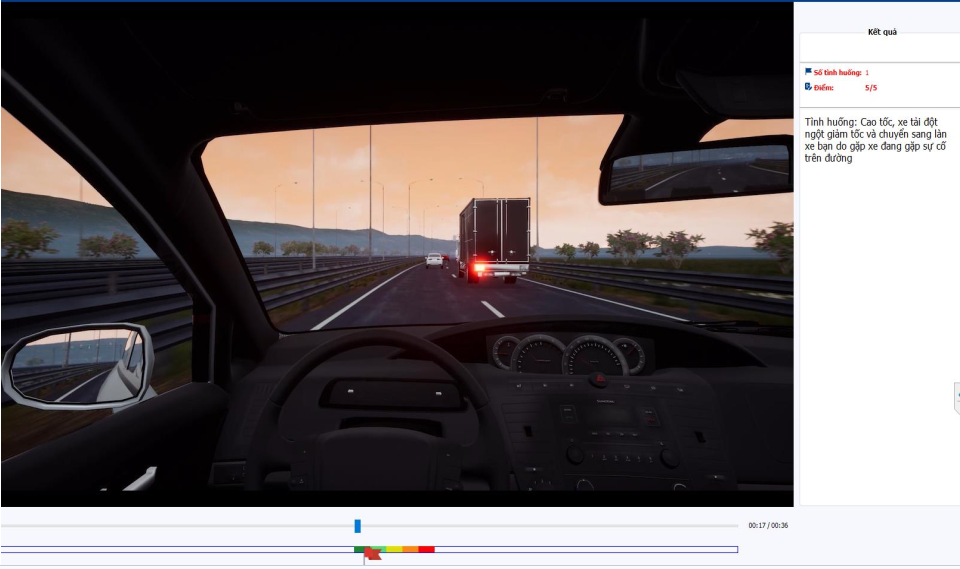960x569 pixels.
Task: Click the 5/5 score value
Action: tap(871, 88)
